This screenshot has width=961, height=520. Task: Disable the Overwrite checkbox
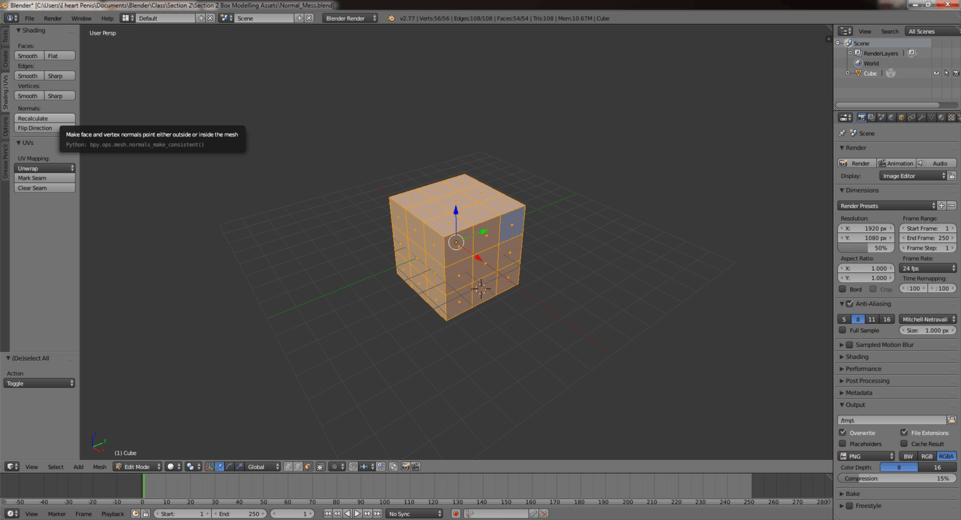[x=843, y=433]
